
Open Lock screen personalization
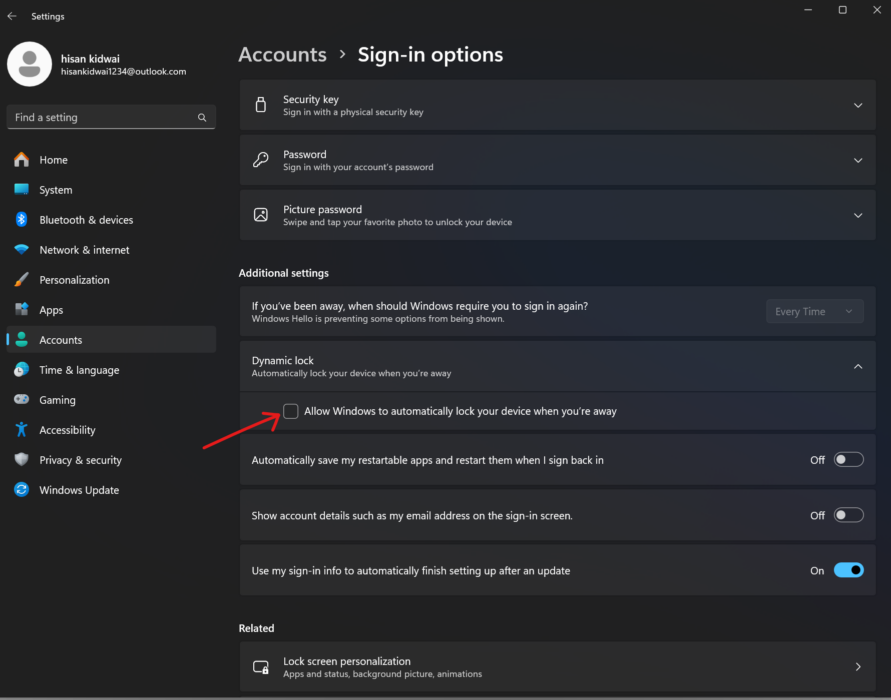tap(557, 666)
